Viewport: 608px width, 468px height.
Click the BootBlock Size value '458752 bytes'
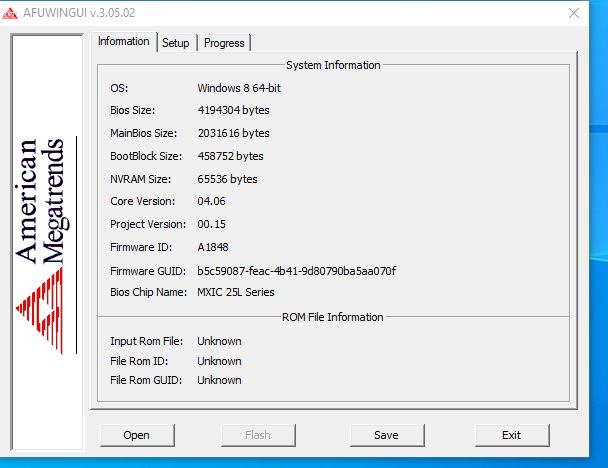point(230,156)
